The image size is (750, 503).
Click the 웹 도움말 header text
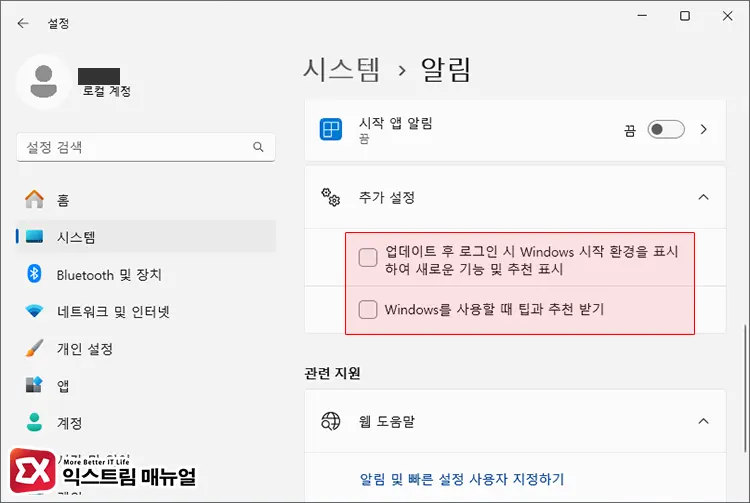click(x=386, y=421)
